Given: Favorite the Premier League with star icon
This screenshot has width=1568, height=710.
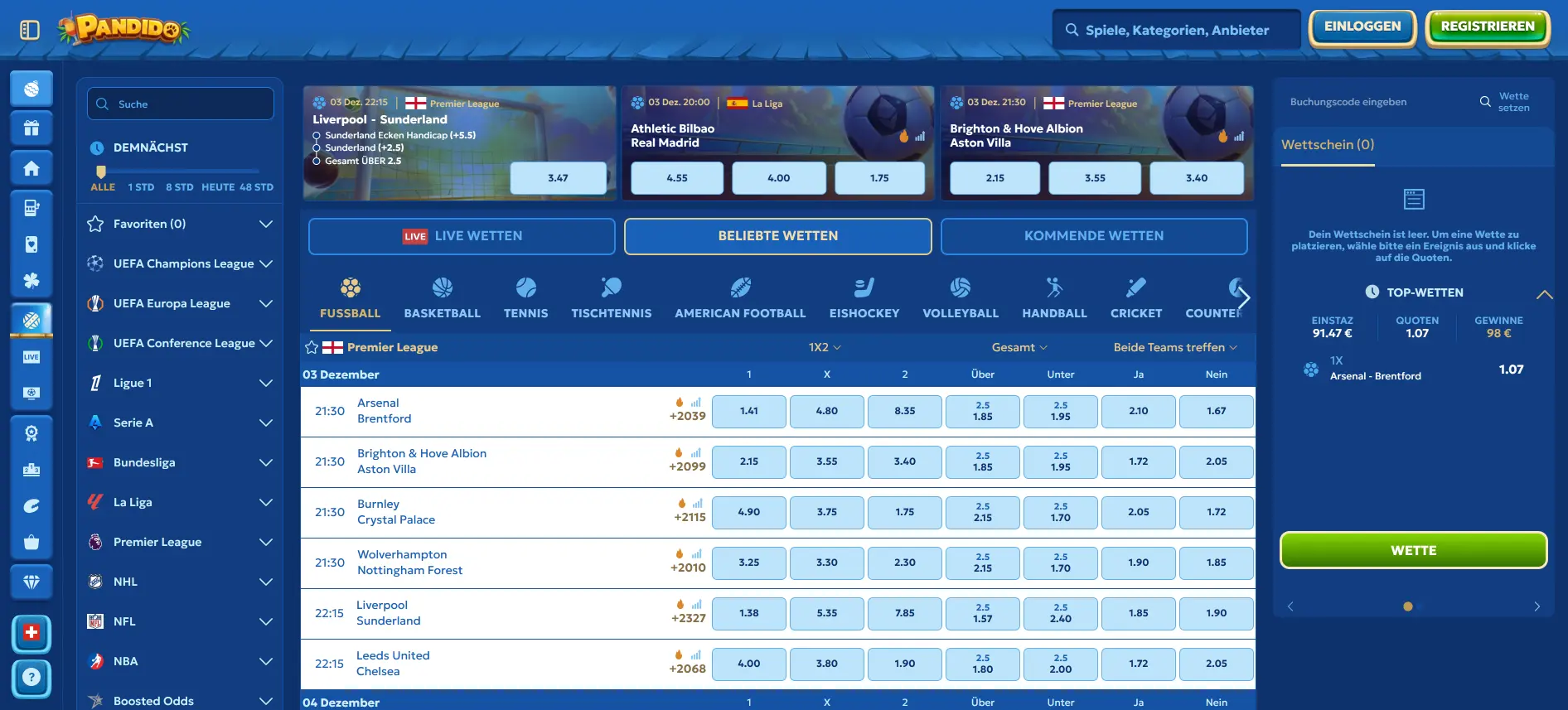Looking at the screenshot, I should pos(312,347).
